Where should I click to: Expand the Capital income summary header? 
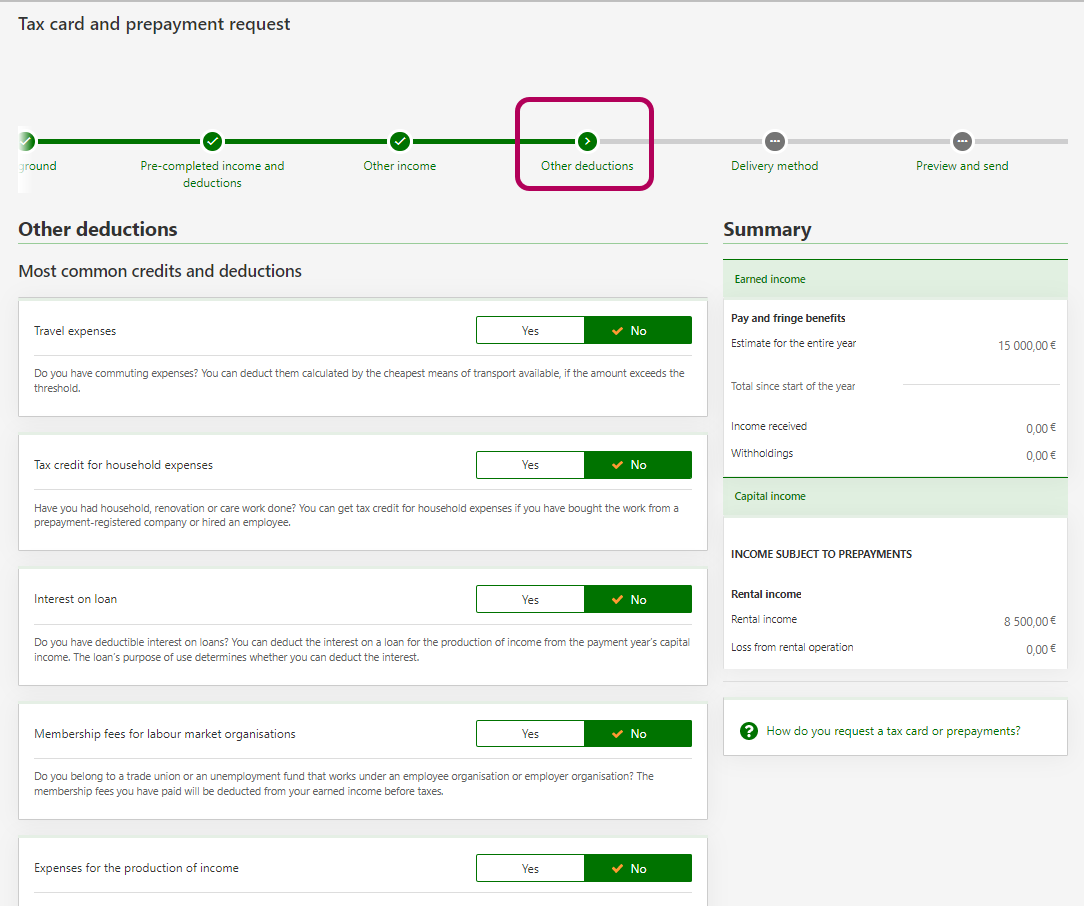coord(895,497)
